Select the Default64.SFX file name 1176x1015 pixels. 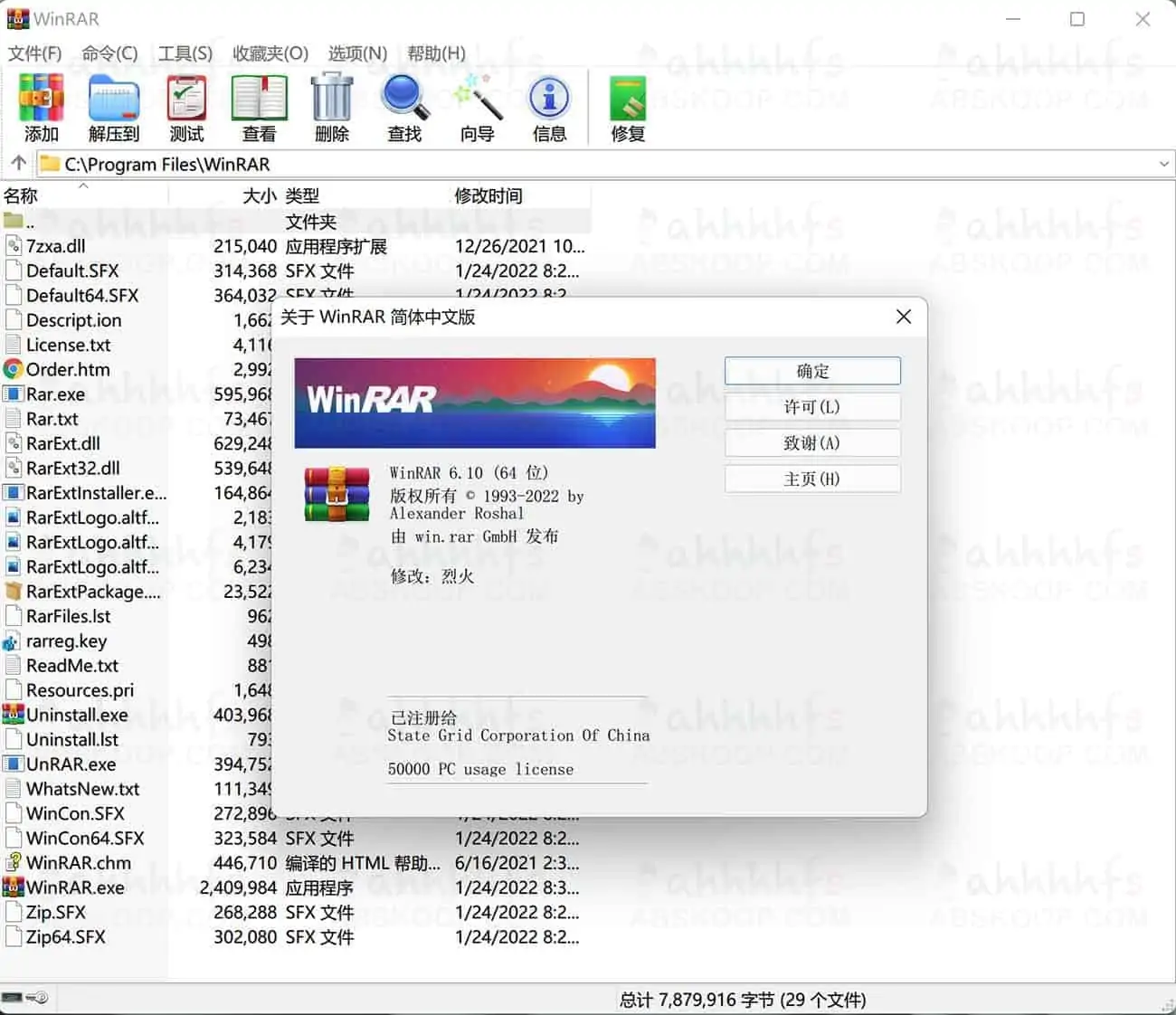82,295
